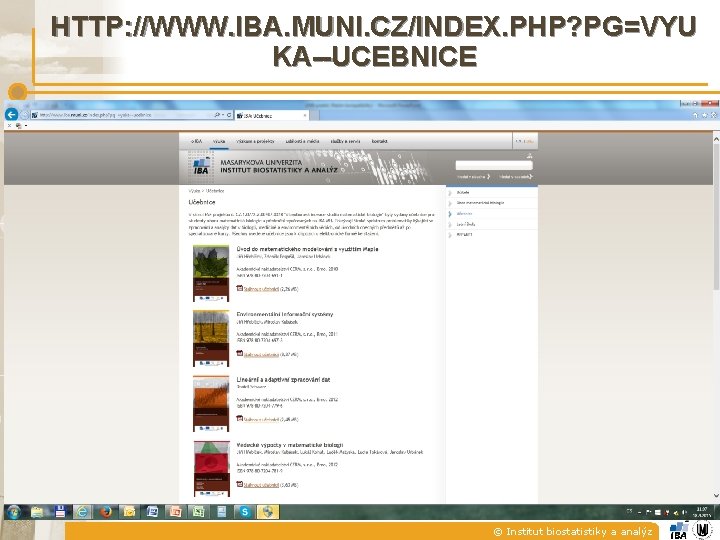Open the 'události a média' menu item
720x540 pixels.
coord(302,141)
